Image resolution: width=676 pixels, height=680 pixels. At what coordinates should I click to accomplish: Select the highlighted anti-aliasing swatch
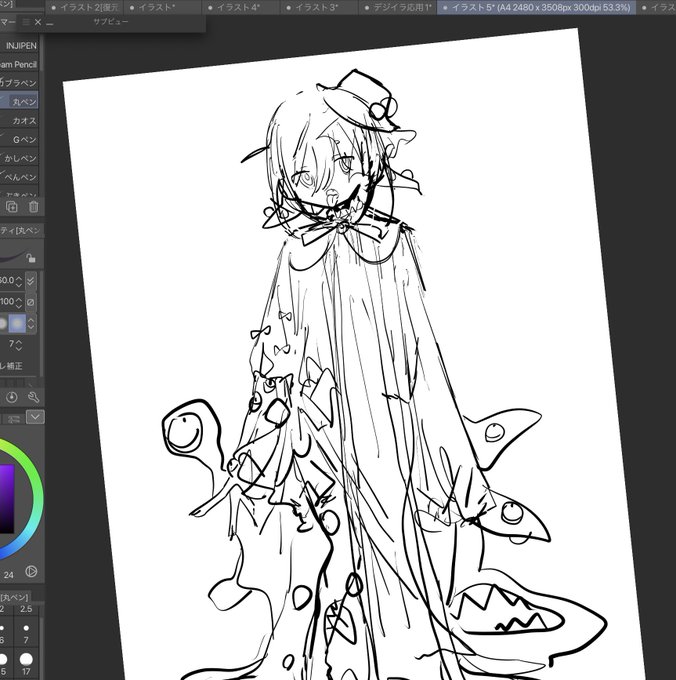pos(17,324)
